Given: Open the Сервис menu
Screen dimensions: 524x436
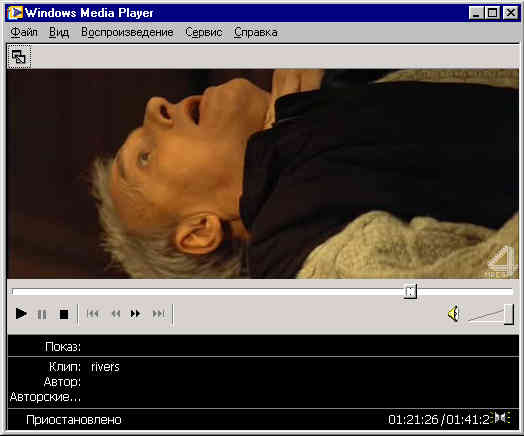Looking at the screenshot, I should click(204, 32).
